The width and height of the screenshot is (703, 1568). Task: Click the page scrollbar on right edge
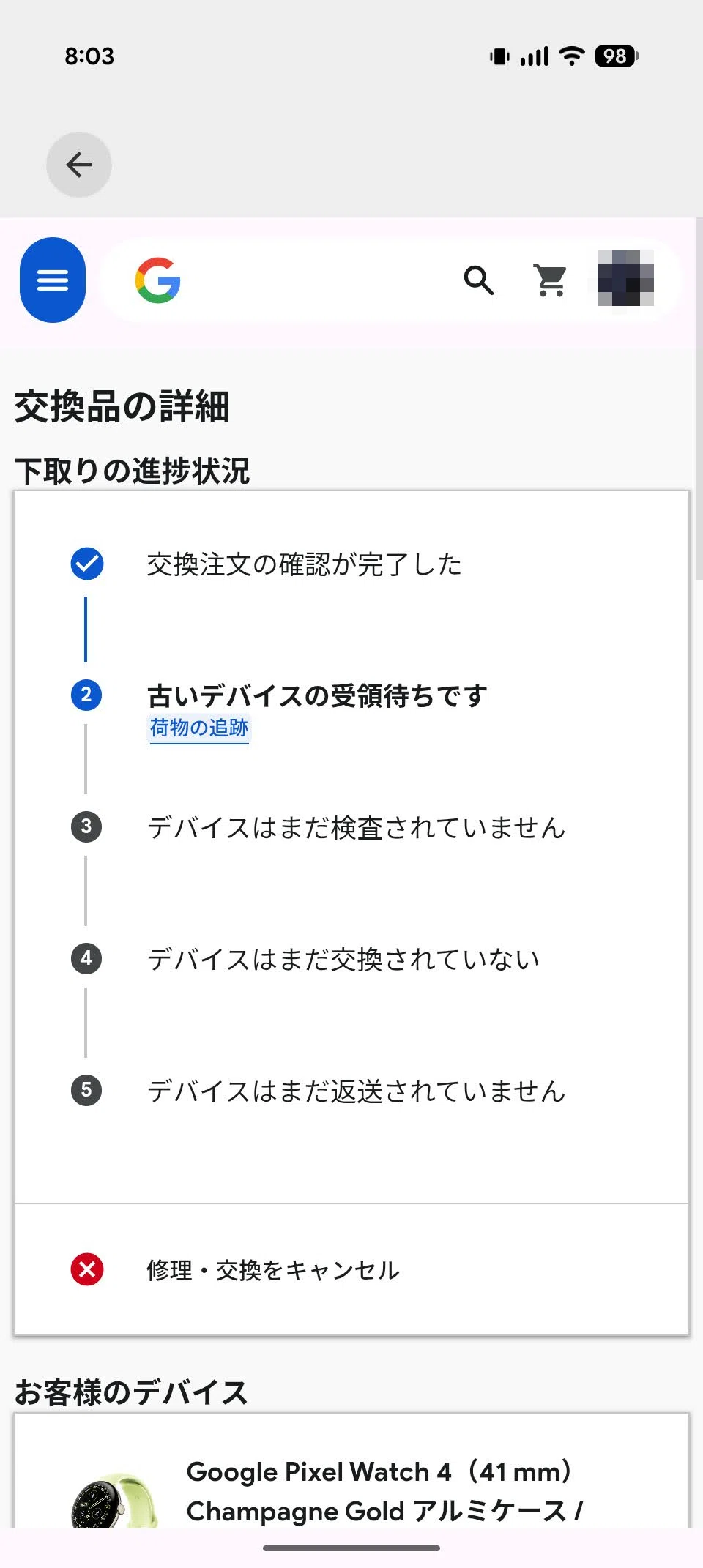coord(699,398)
